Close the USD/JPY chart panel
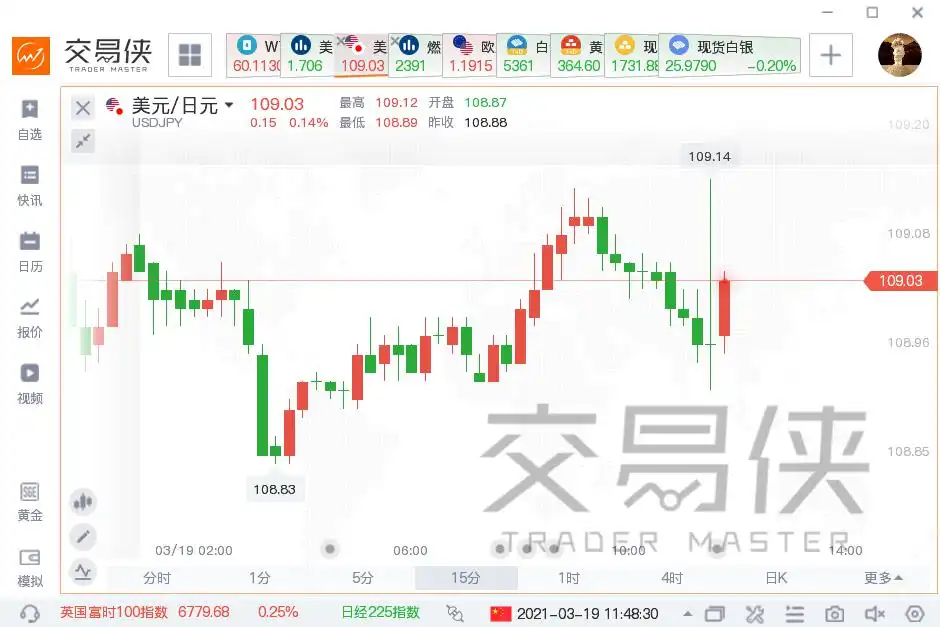 [83, 108]
